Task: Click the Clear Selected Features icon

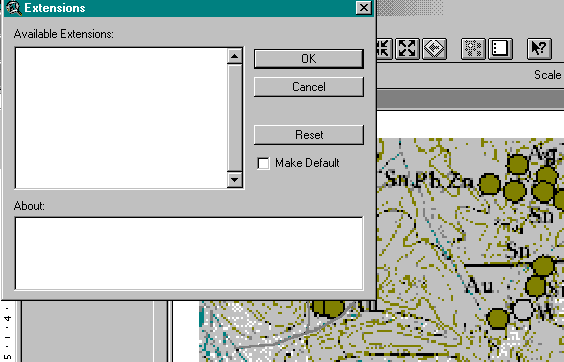Action: click(500, 48)
